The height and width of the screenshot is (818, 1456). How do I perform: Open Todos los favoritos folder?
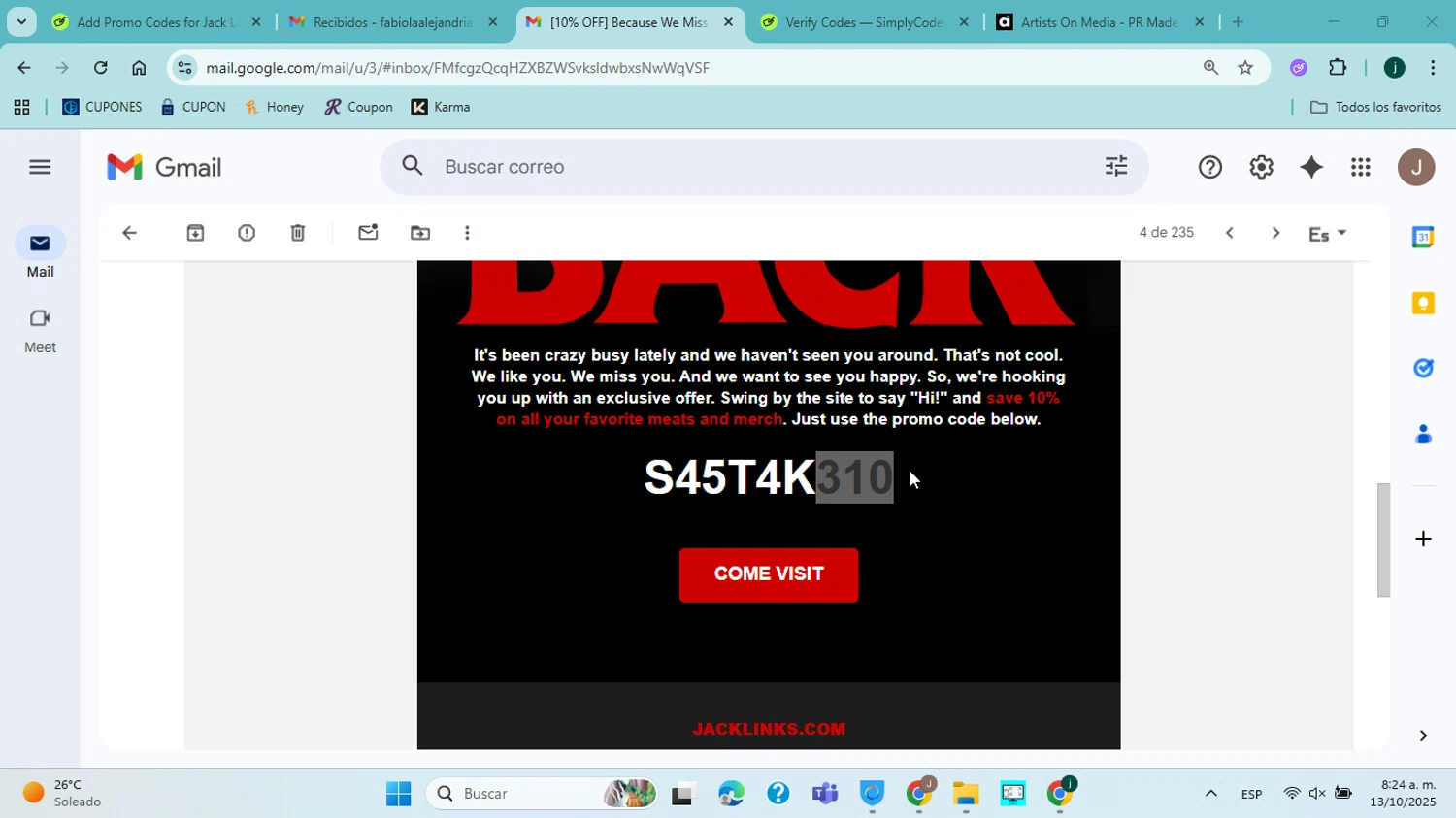click(1375, 107)
